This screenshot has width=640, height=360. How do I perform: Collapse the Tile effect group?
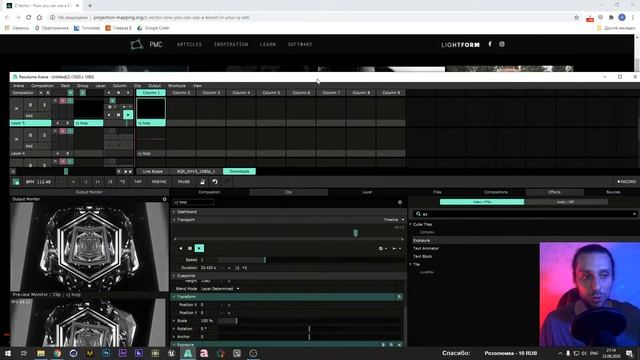411,264
